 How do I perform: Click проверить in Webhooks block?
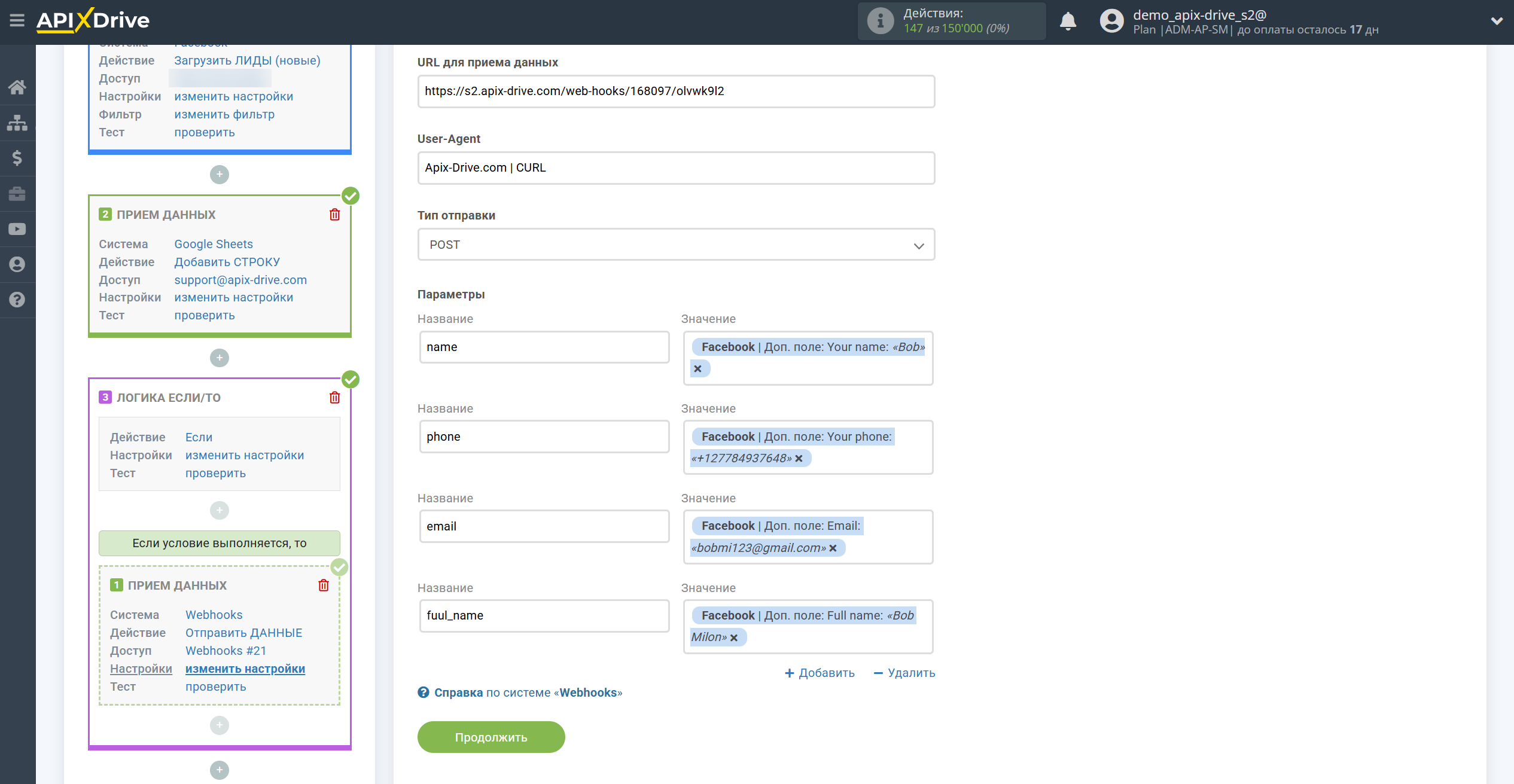(215, 687)
